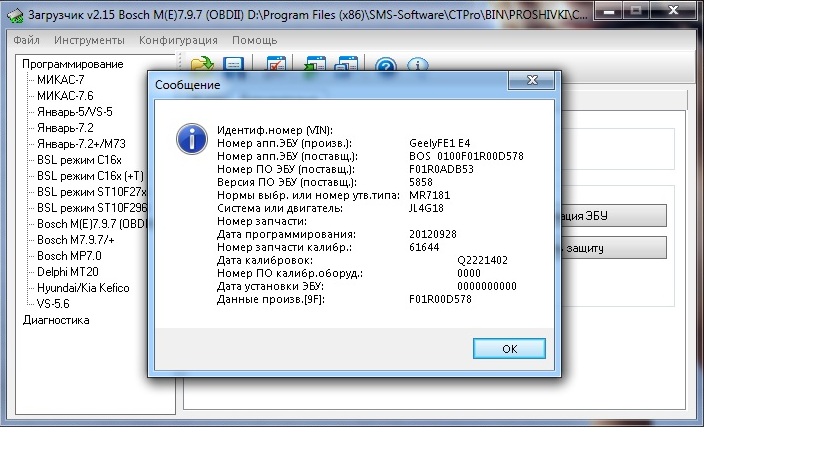Click the F01R0ADB53 software number value
The width and height of the screenshot is (819, 460).
(x=441, y=169)
